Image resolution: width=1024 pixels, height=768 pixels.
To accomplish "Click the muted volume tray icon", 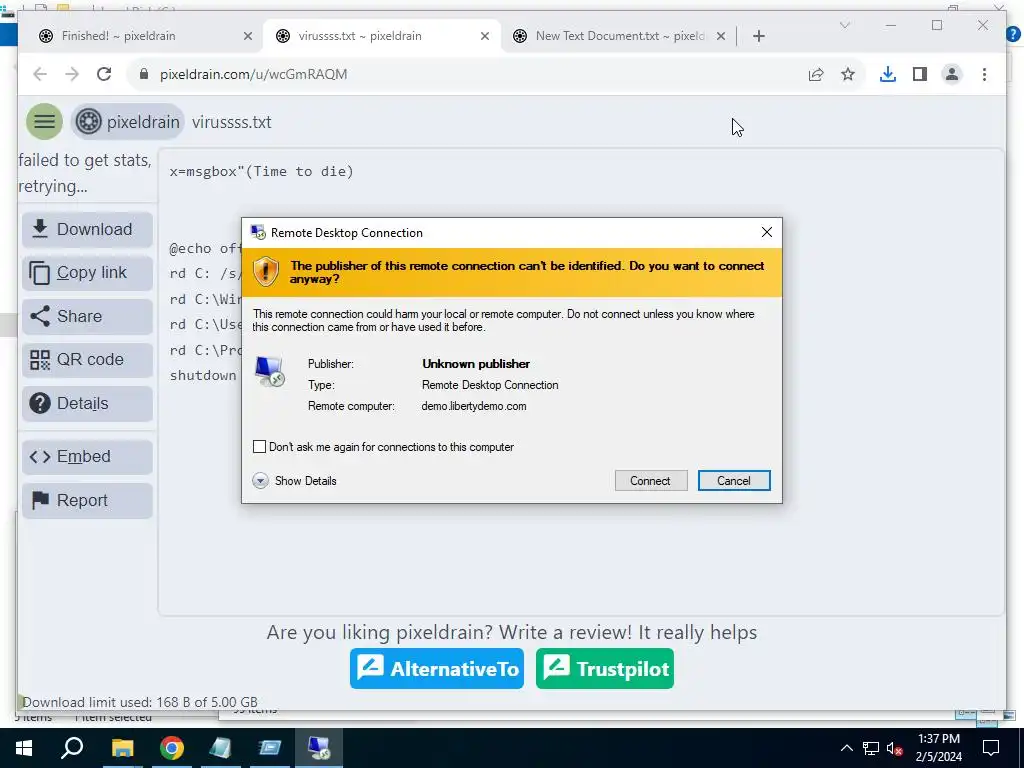I will pos(895,748).
